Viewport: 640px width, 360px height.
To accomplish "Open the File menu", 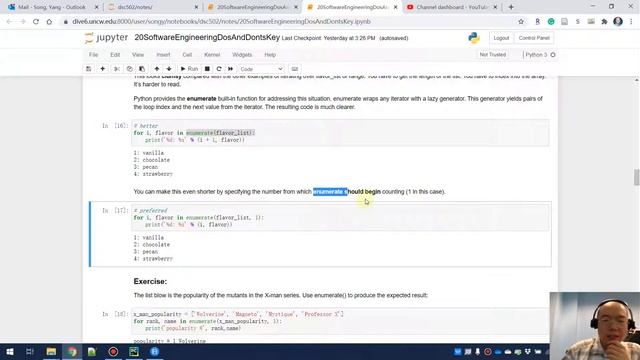I will coord(93,55).
